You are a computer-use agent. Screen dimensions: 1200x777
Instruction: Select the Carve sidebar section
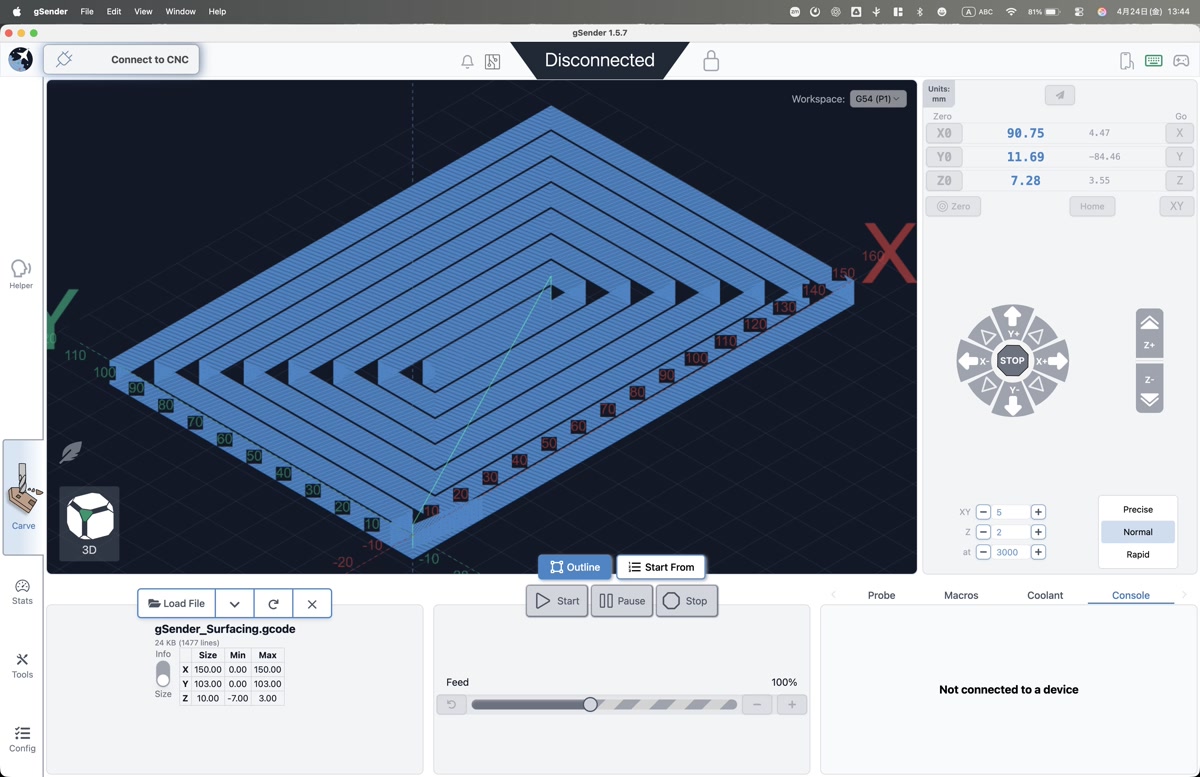23,497
